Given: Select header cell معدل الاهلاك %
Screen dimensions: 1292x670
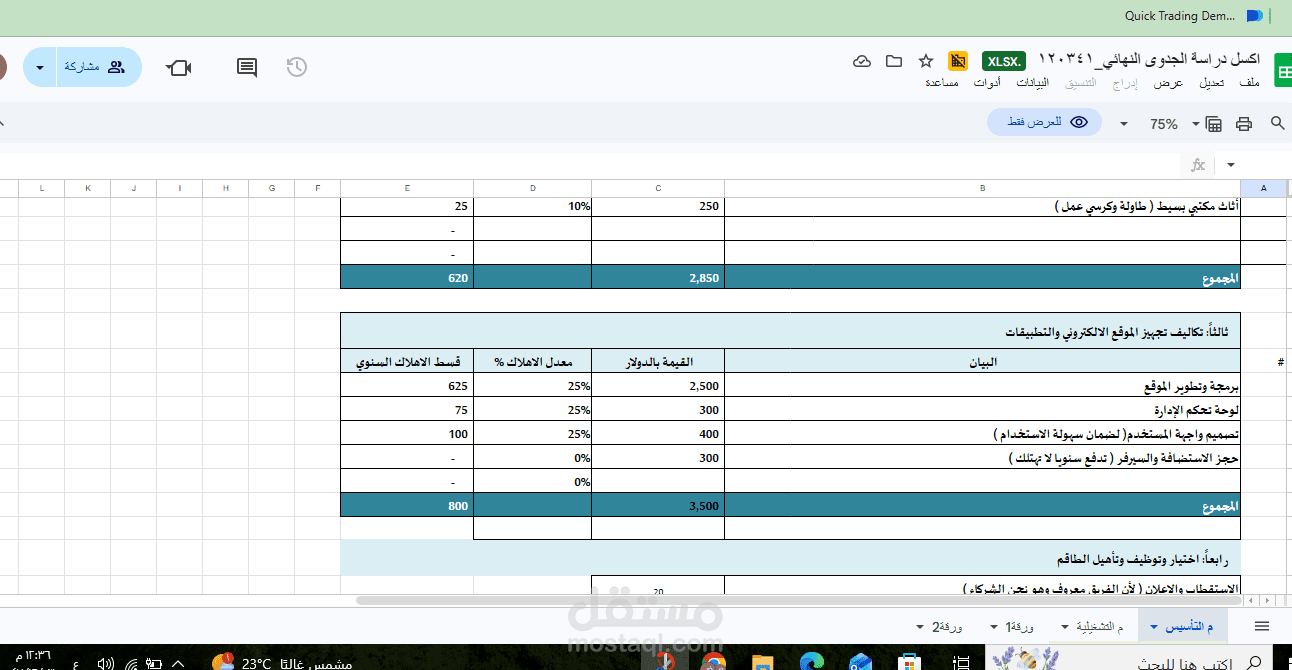Looking at the screenshot, I should pyautogui.click(x=533, y=362).
